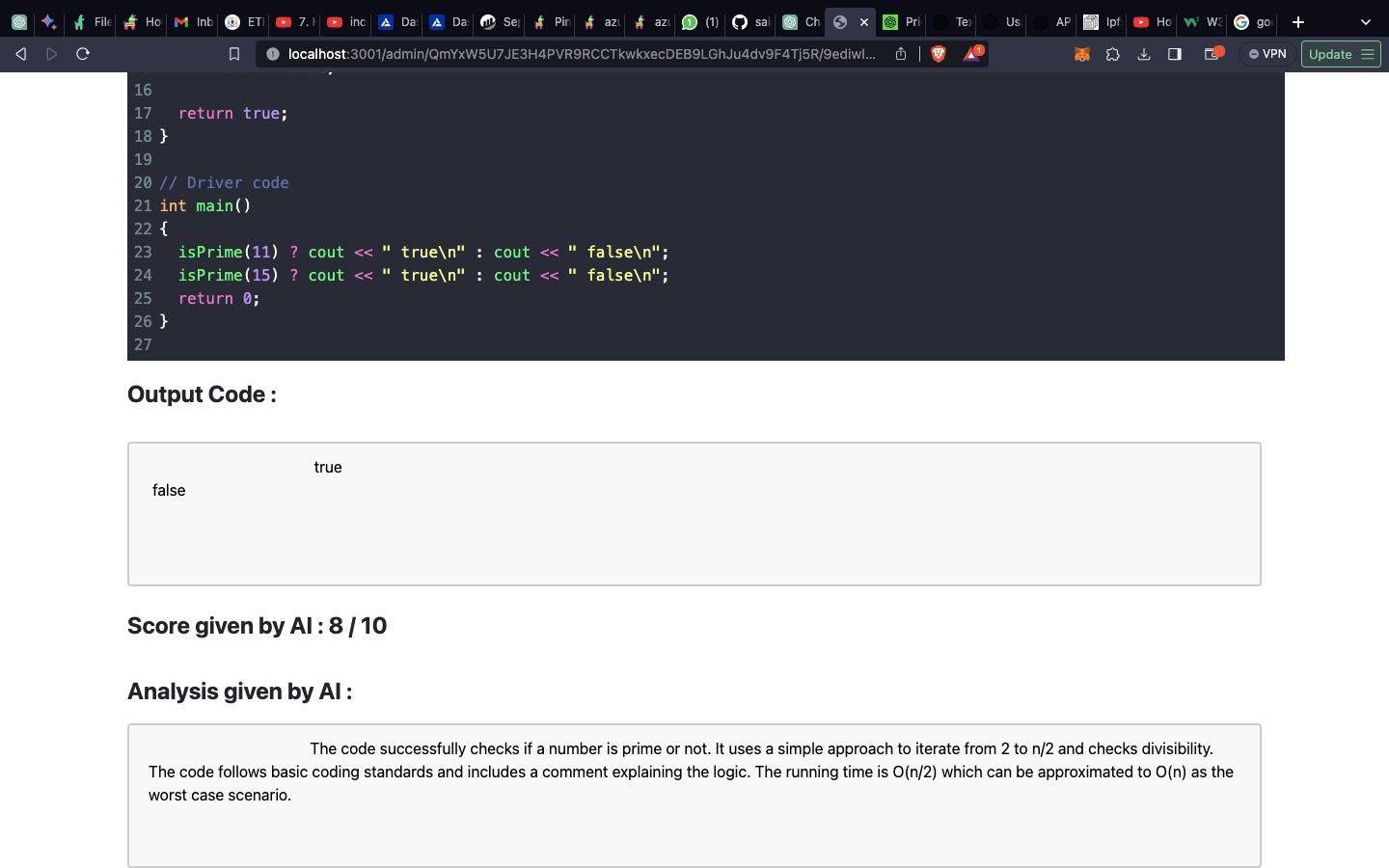Go back with the back arrow
This screenshot has width=1389, height=868.
[20, 54]
